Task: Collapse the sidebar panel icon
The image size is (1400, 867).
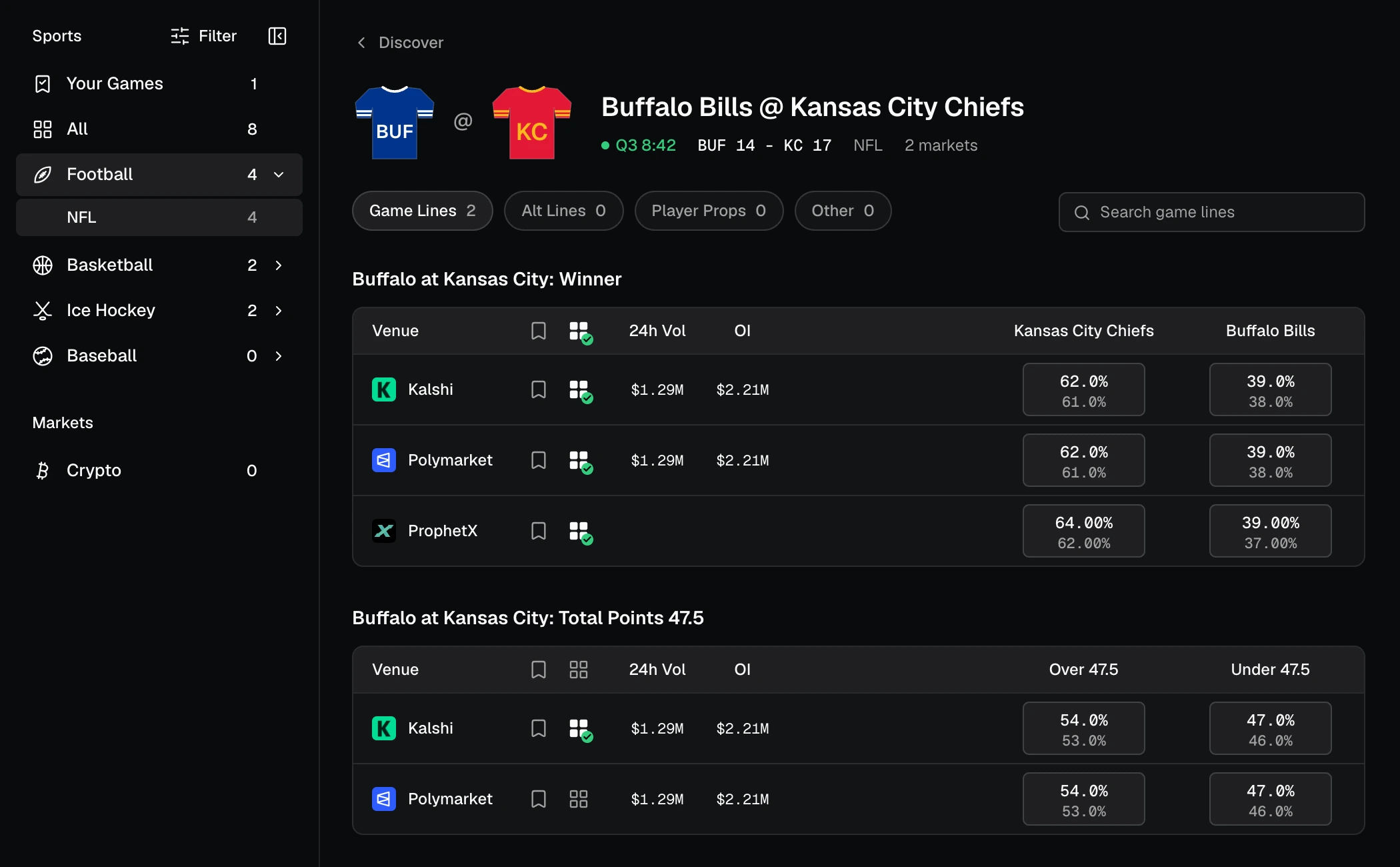Action: point(277,36)
